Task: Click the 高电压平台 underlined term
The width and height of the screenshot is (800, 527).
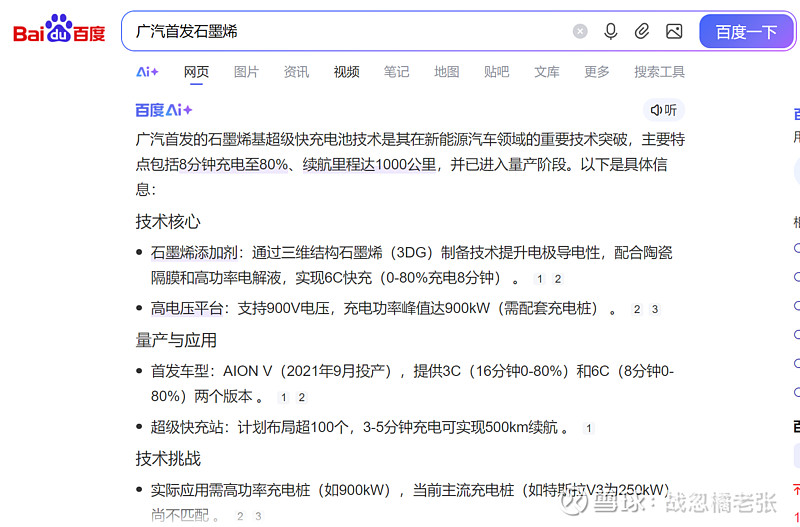Action: click(x=187, y=309)
